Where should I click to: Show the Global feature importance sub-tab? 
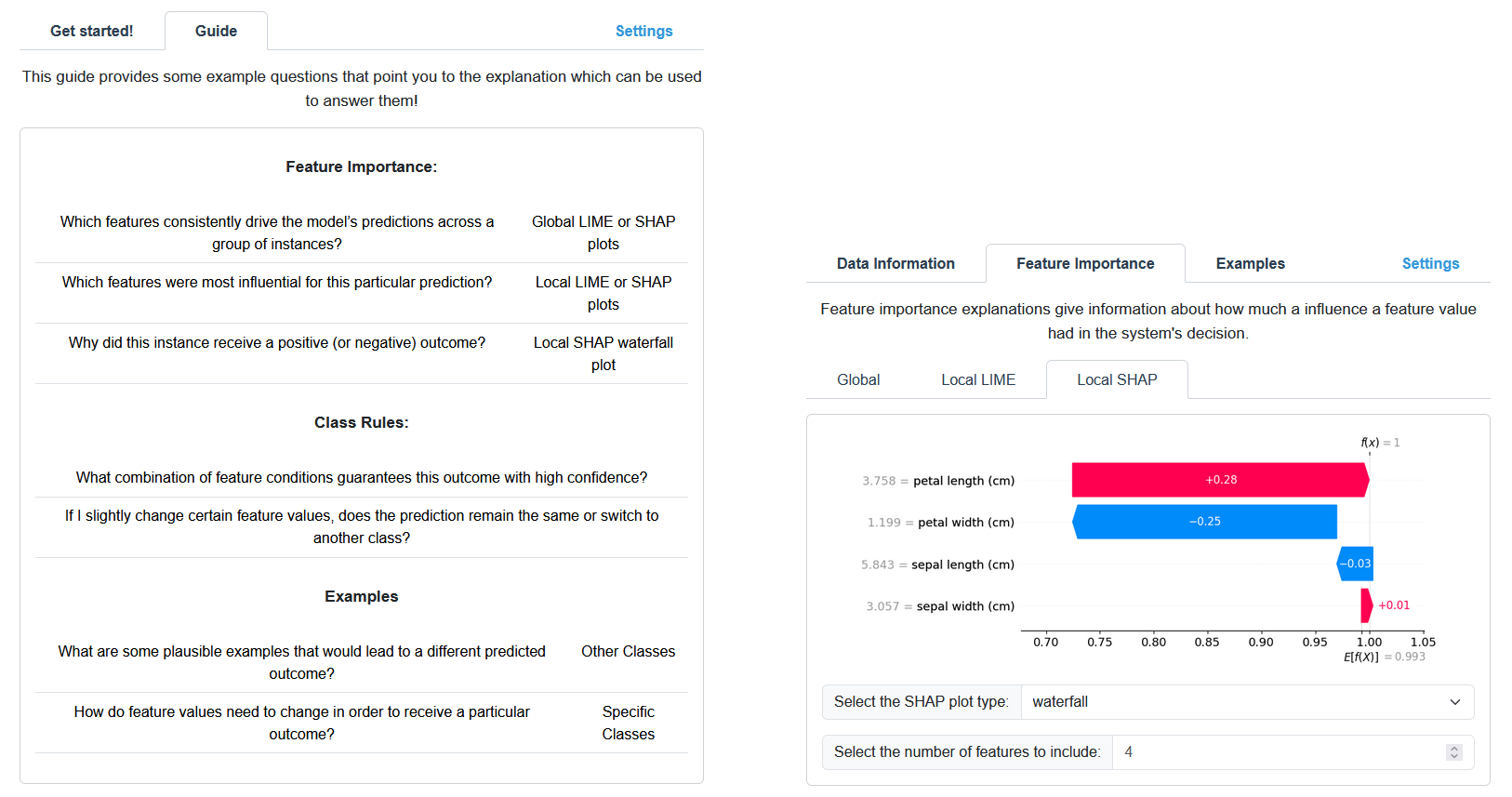coord(858,379)
